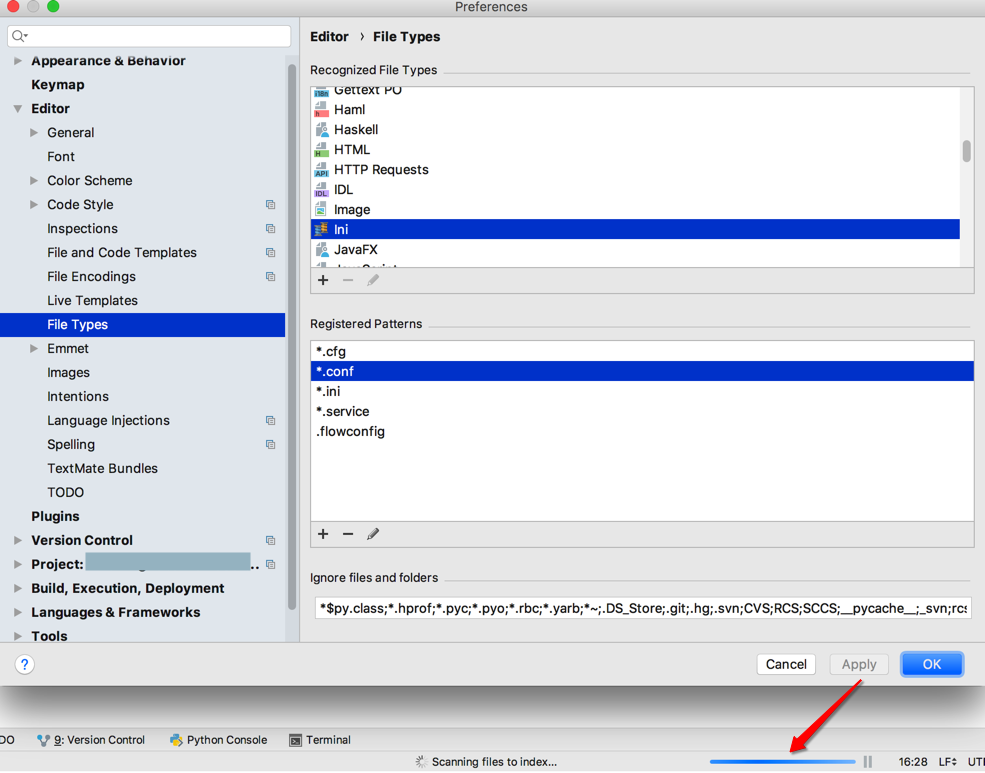Expand the Code Style subsection
The height and width of the screenshot is (773, 985).
(x=34, y=205)
